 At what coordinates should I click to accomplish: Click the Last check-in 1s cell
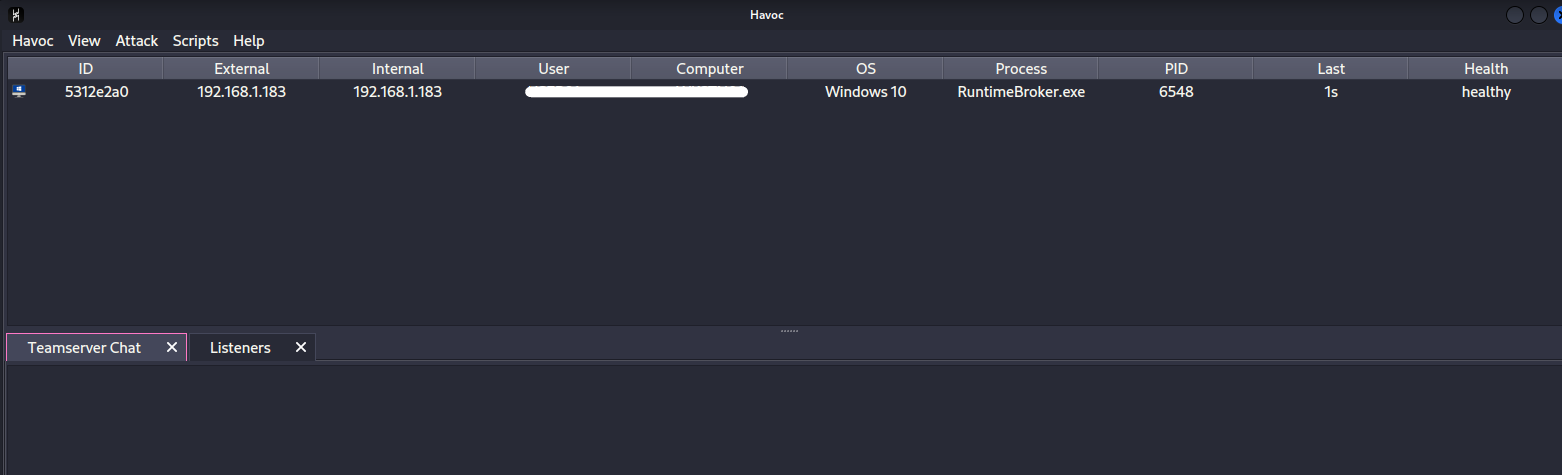(x=1331, y=92)
